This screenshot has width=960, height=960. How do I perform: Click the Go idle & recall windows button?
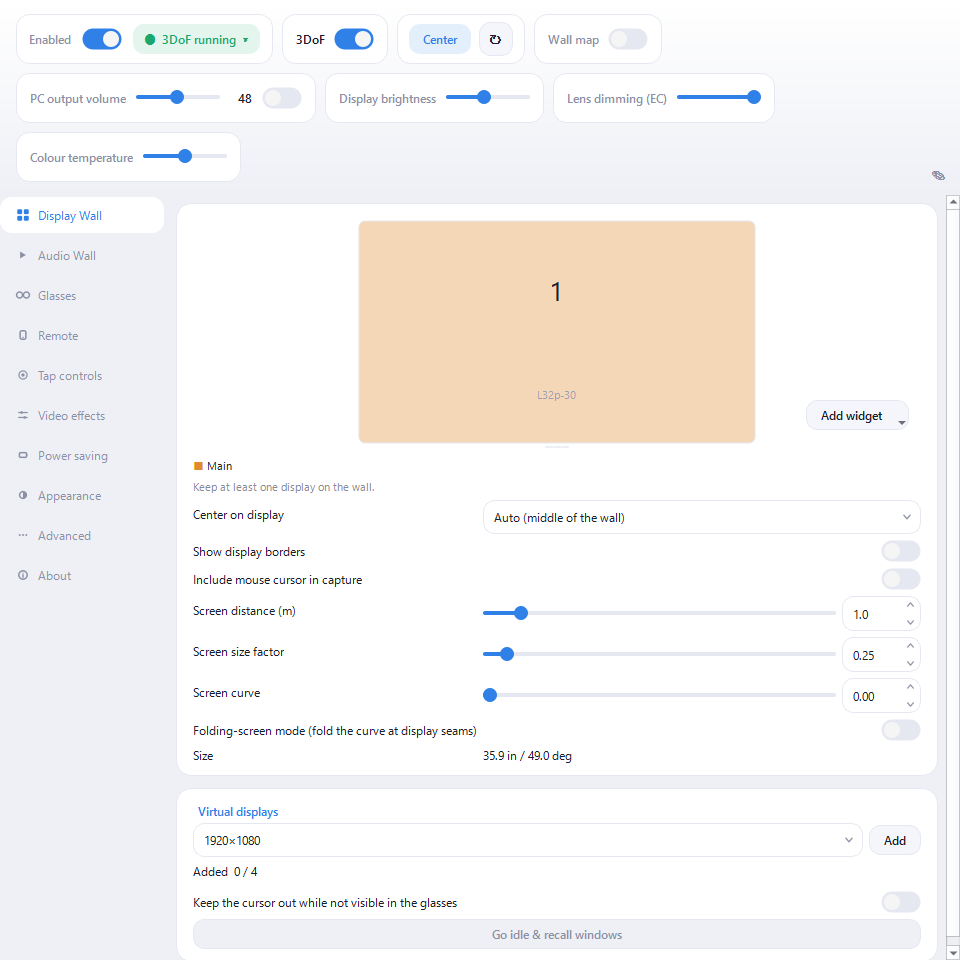pyautogui.click(x=557, y=934)
